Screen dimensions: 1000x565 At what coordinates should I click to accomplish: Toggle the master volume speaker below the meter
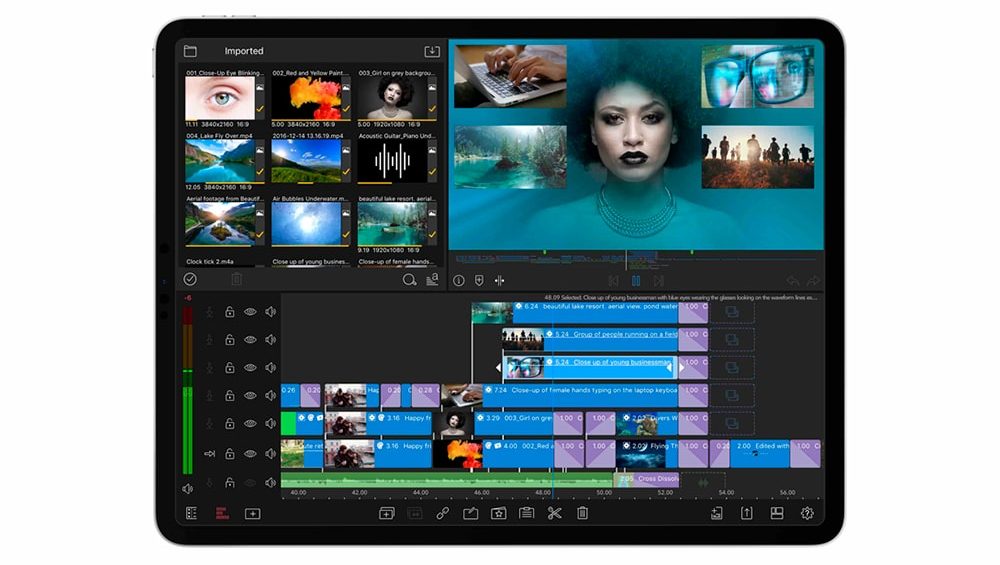188,489
